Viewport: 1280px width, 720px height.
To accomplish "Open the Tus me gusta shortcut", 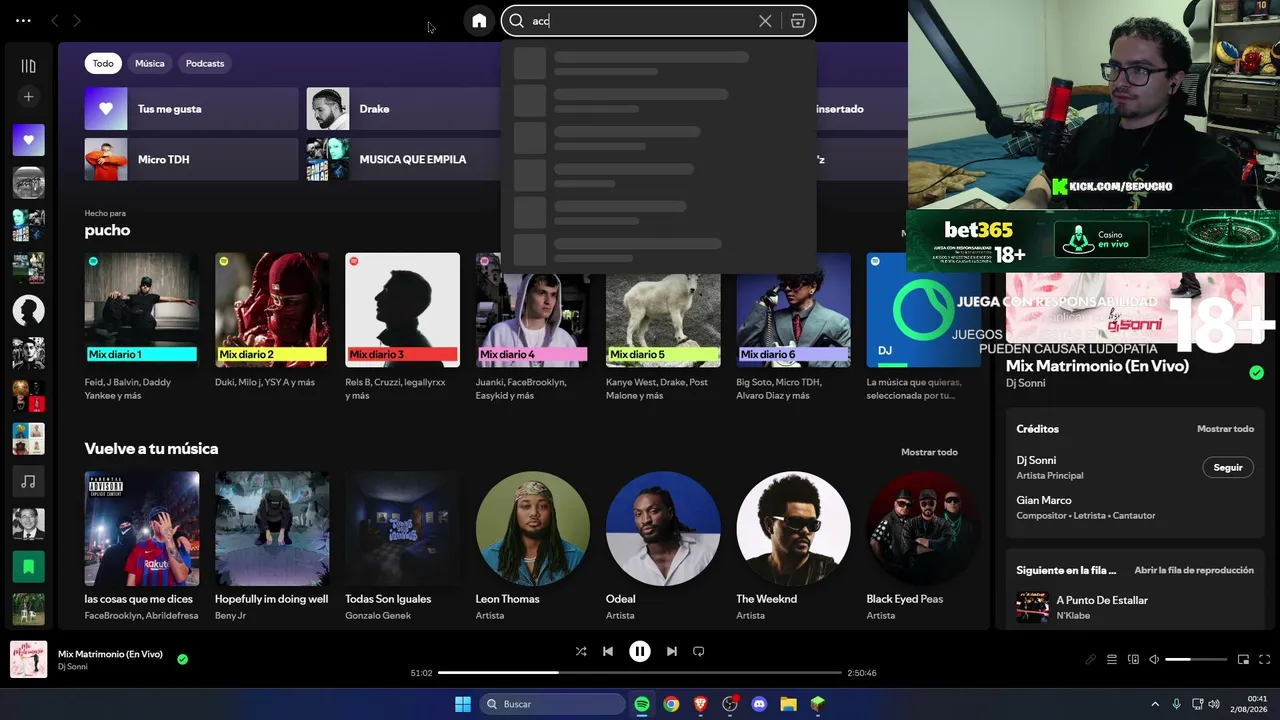I will coord(192,109).
